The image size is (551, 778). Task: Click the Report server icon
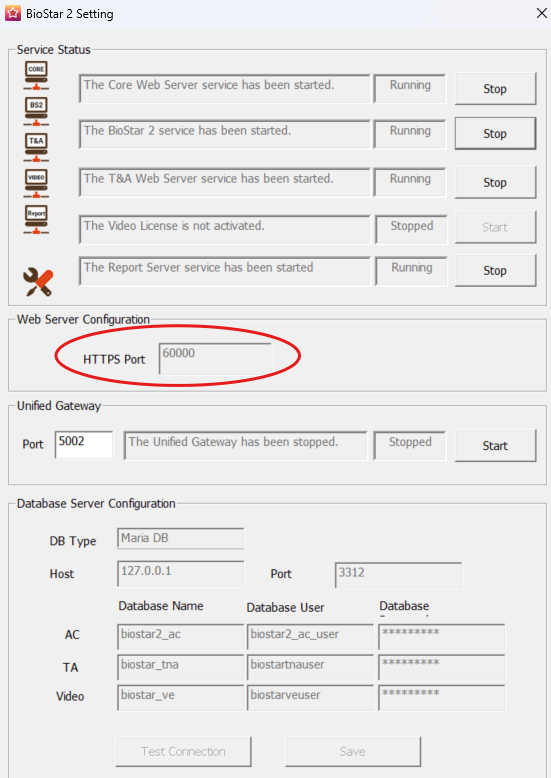pos(36,219)
